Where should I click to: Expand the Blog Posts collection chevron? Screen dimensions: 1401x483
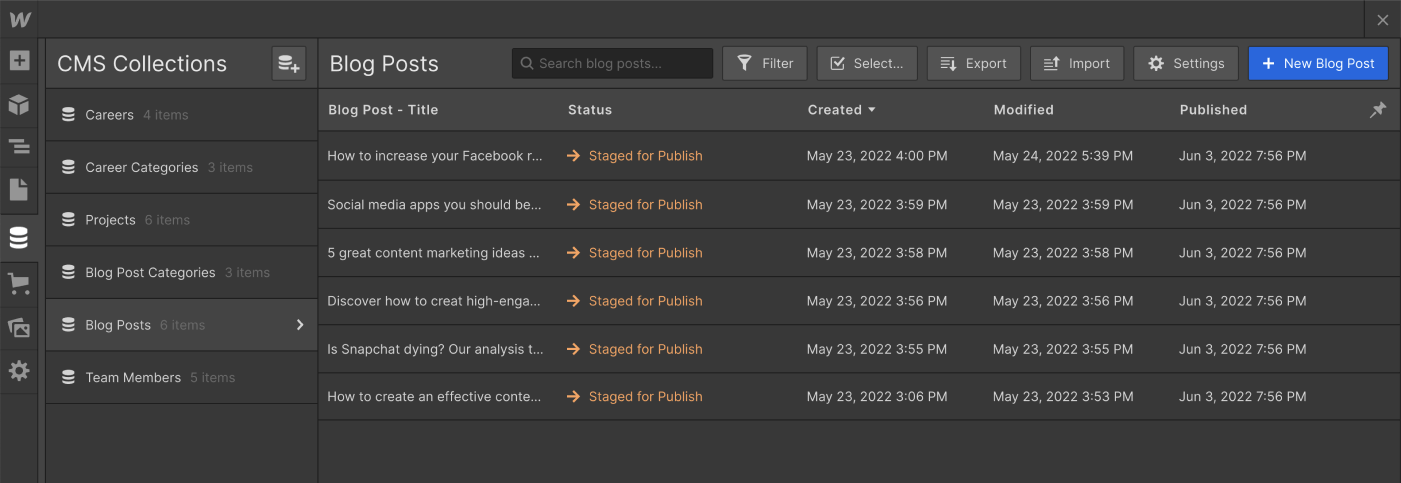[x=299, y=325]
